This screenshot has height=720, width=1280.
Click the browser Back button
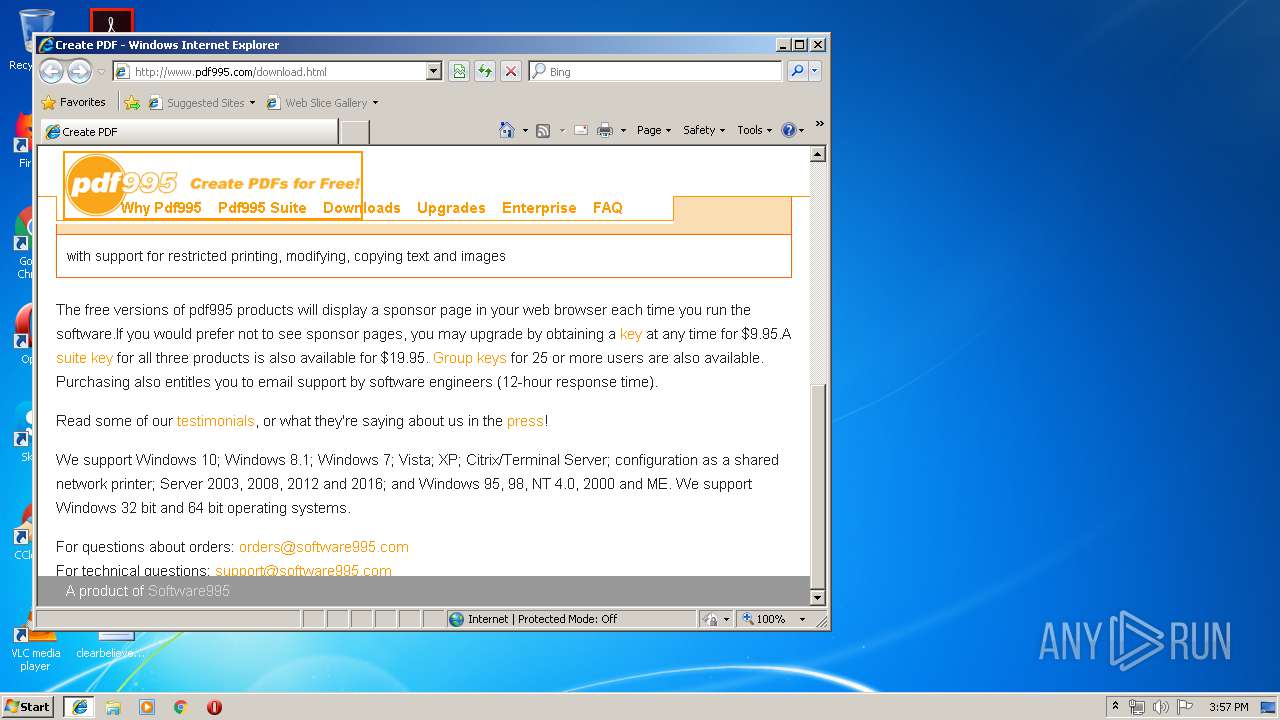pos(51,71)
